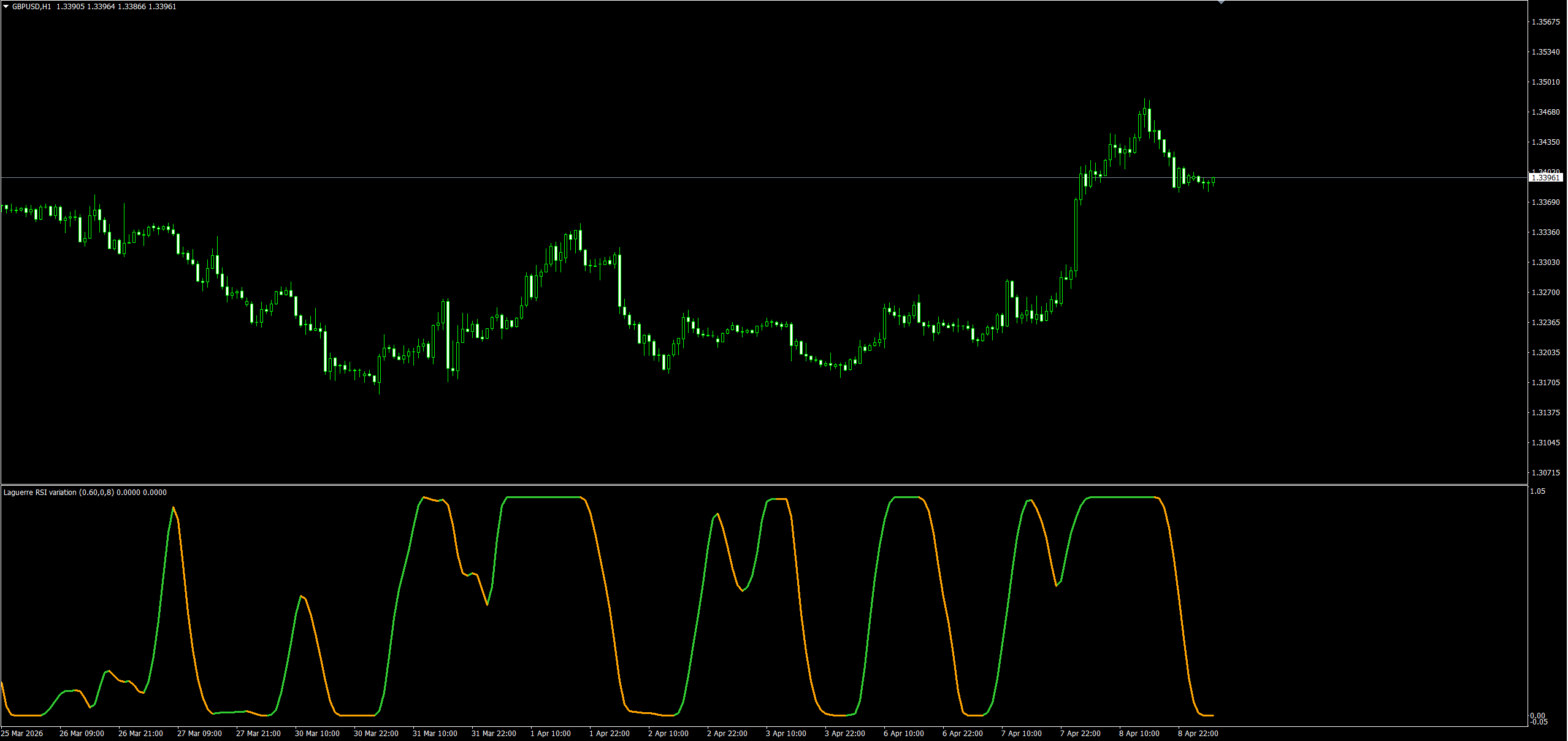
Task: Click the 30 Mar 10:00 time label
Action: pyautogui.click(x=317, y=734)
